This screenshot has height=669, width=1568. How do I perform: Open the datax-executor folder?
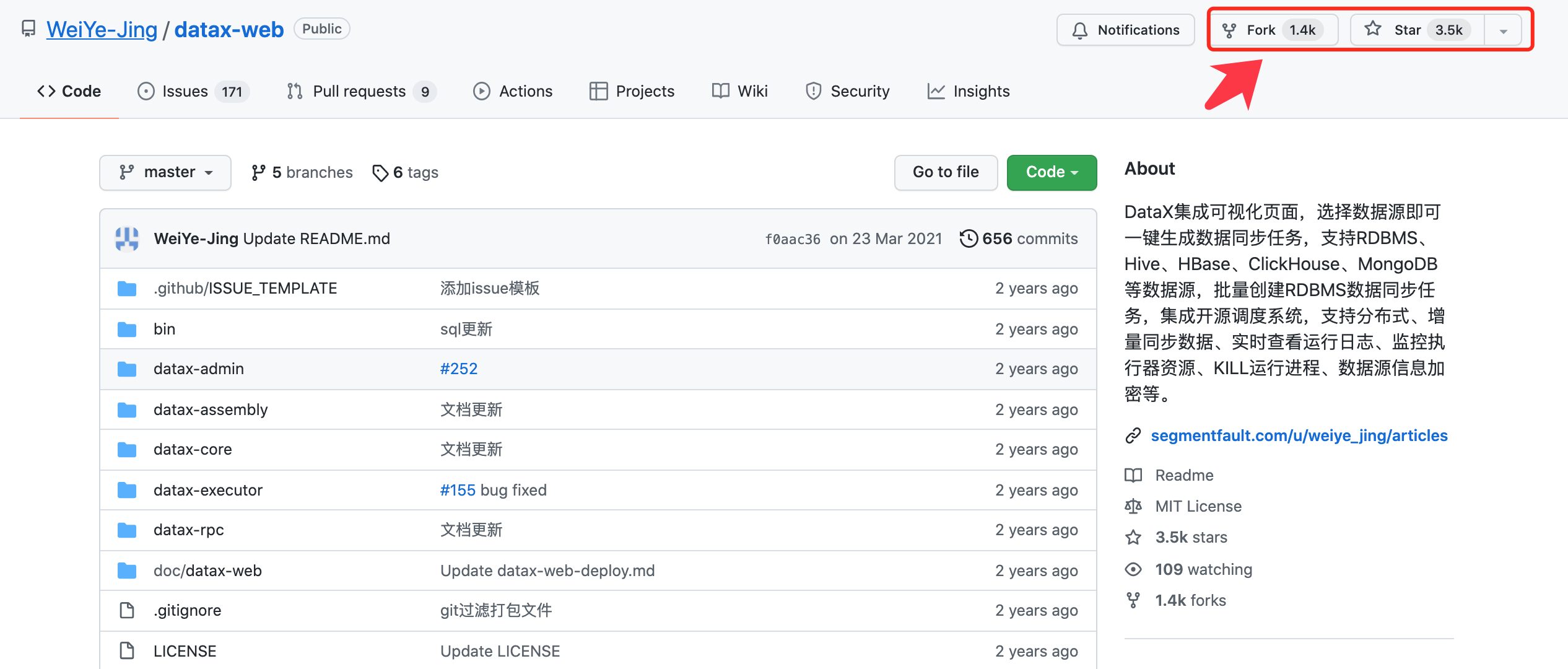[x=207, y=490]
